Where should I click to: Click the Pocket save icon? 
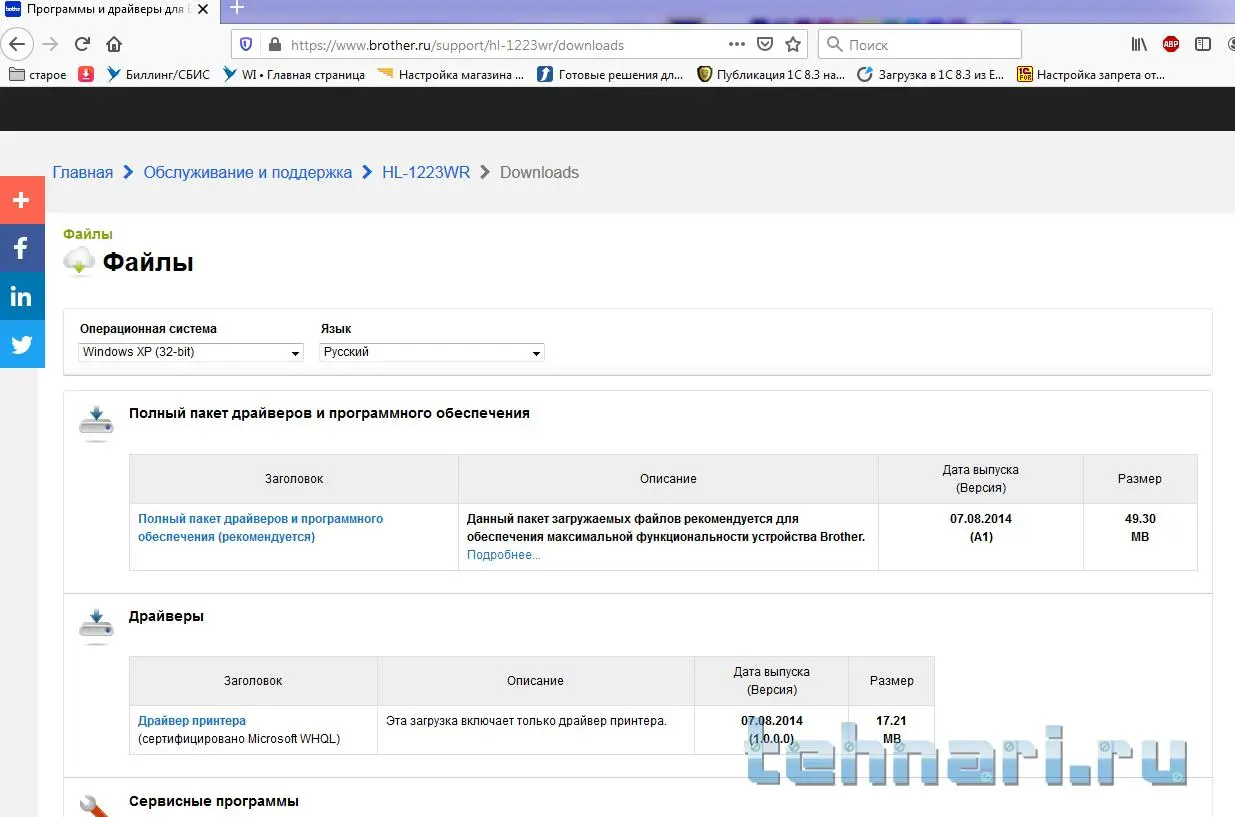pos(765,44)
